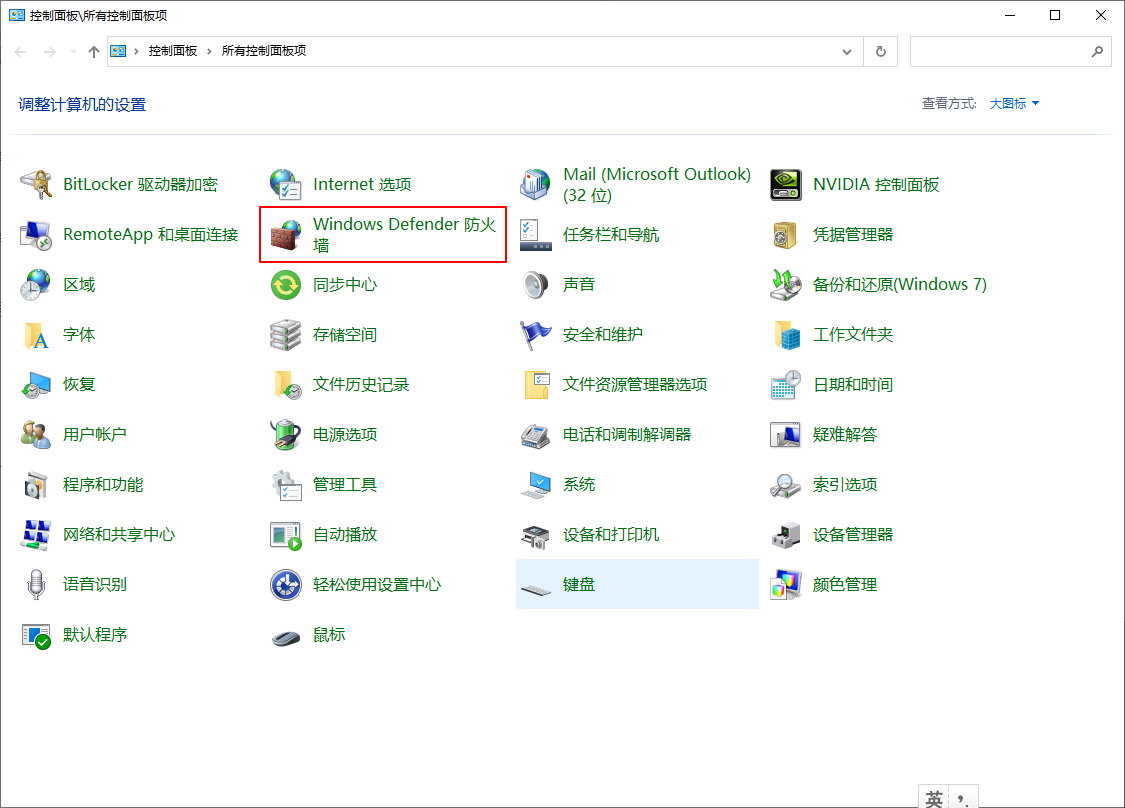Viewport: 1125px width, 808px height.
Task: Open 用户帐户 people icon
Action: click(x=35, y=435)
